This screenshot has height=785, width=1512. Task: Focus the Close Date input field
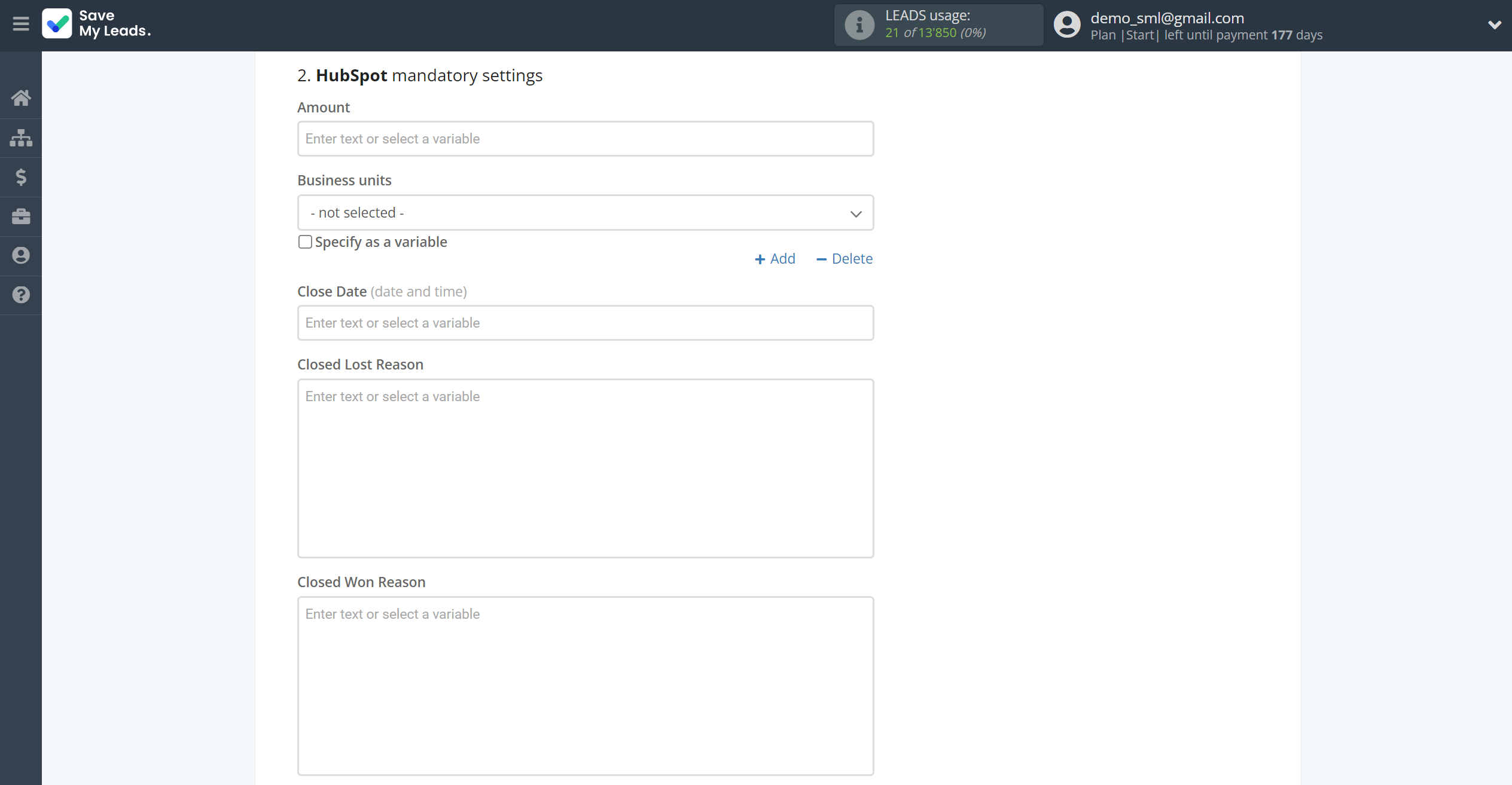pyautogui.click(x=586, y=323)
